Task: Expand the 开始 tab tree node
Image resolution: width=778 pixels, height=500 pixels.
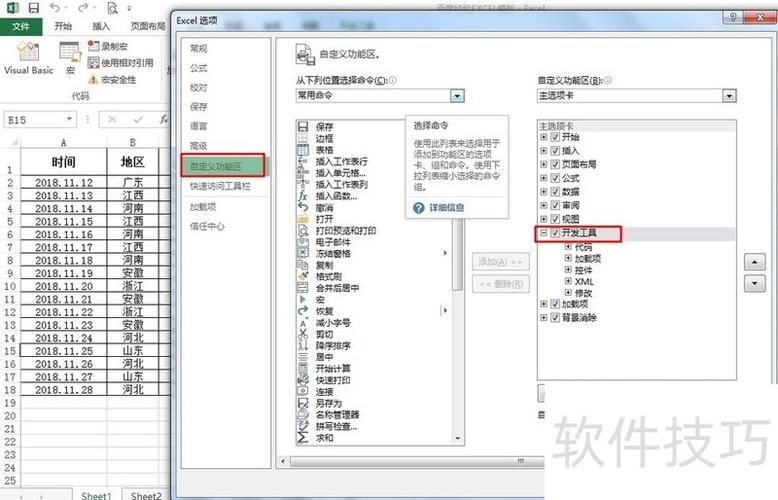Action: pyautogui.click(x=543, y=137)
